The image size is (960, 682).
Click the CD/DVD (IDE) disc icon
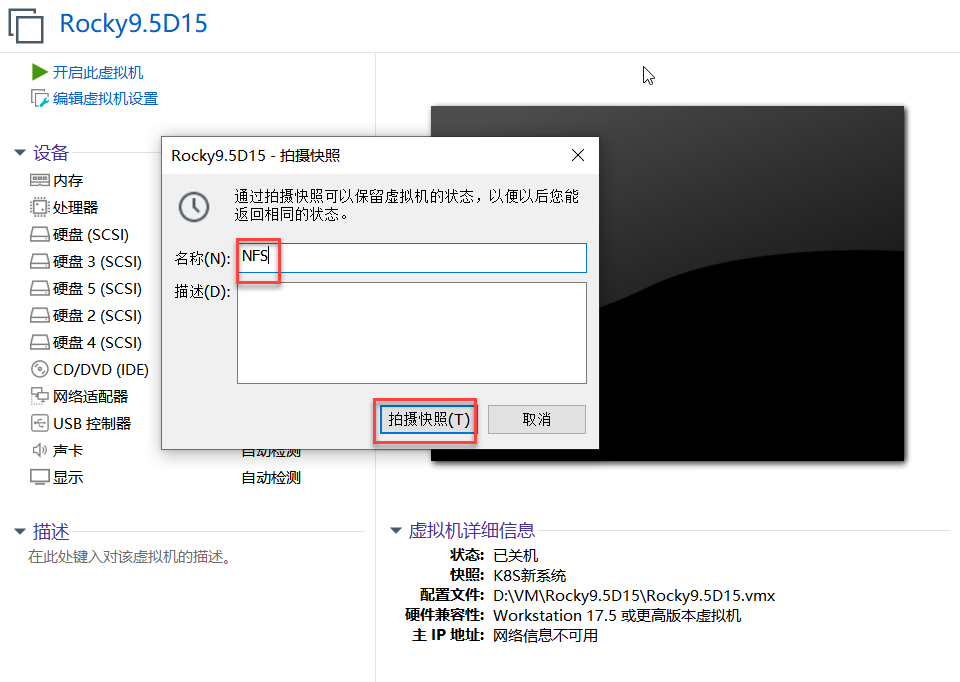coord(40,370)
